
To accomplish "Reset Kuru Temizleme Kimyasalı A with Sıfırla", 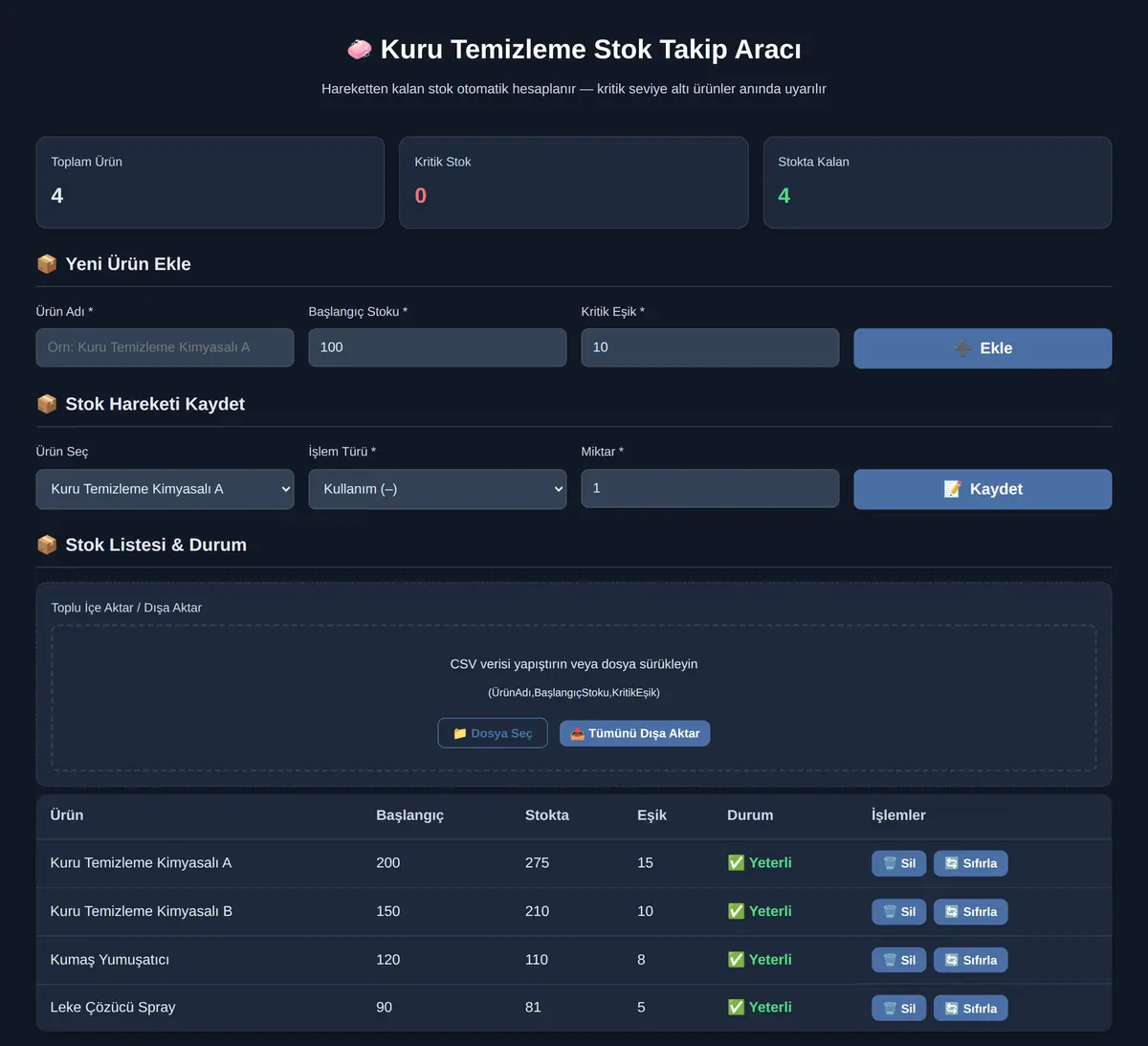I will pos(970,863).
